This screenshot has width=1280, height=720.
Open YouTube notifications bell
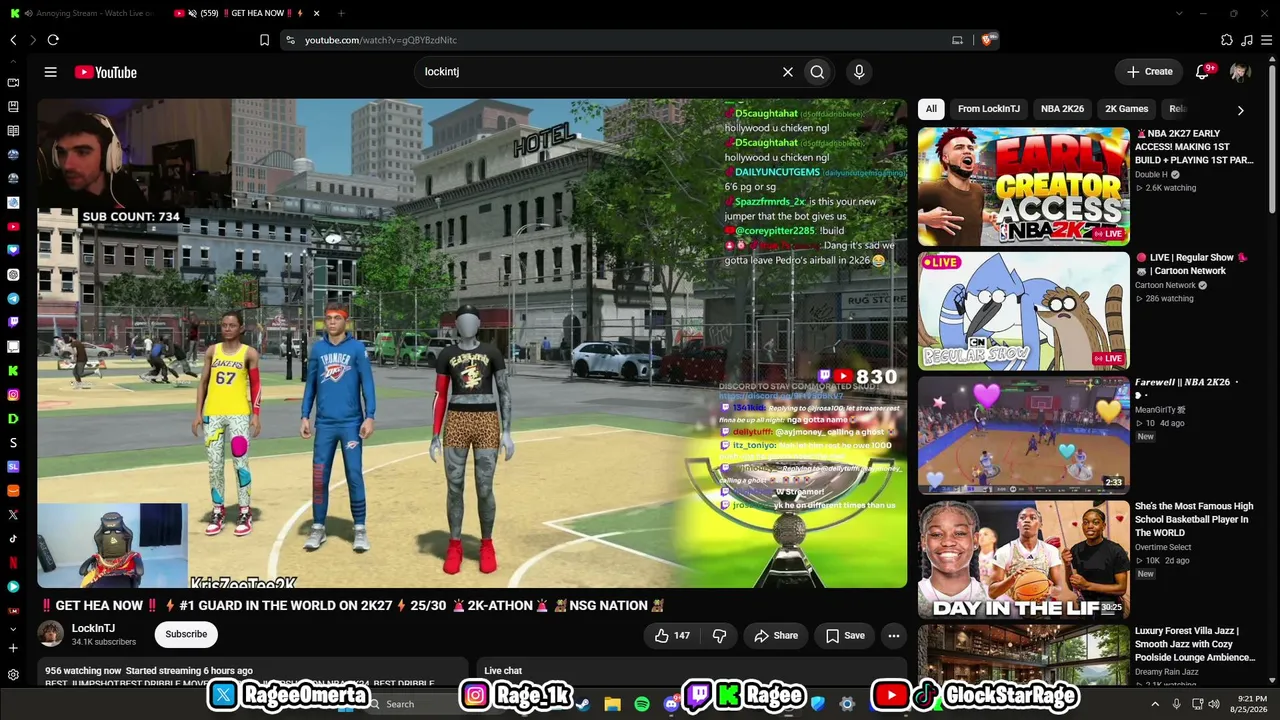coord(1203,72)
